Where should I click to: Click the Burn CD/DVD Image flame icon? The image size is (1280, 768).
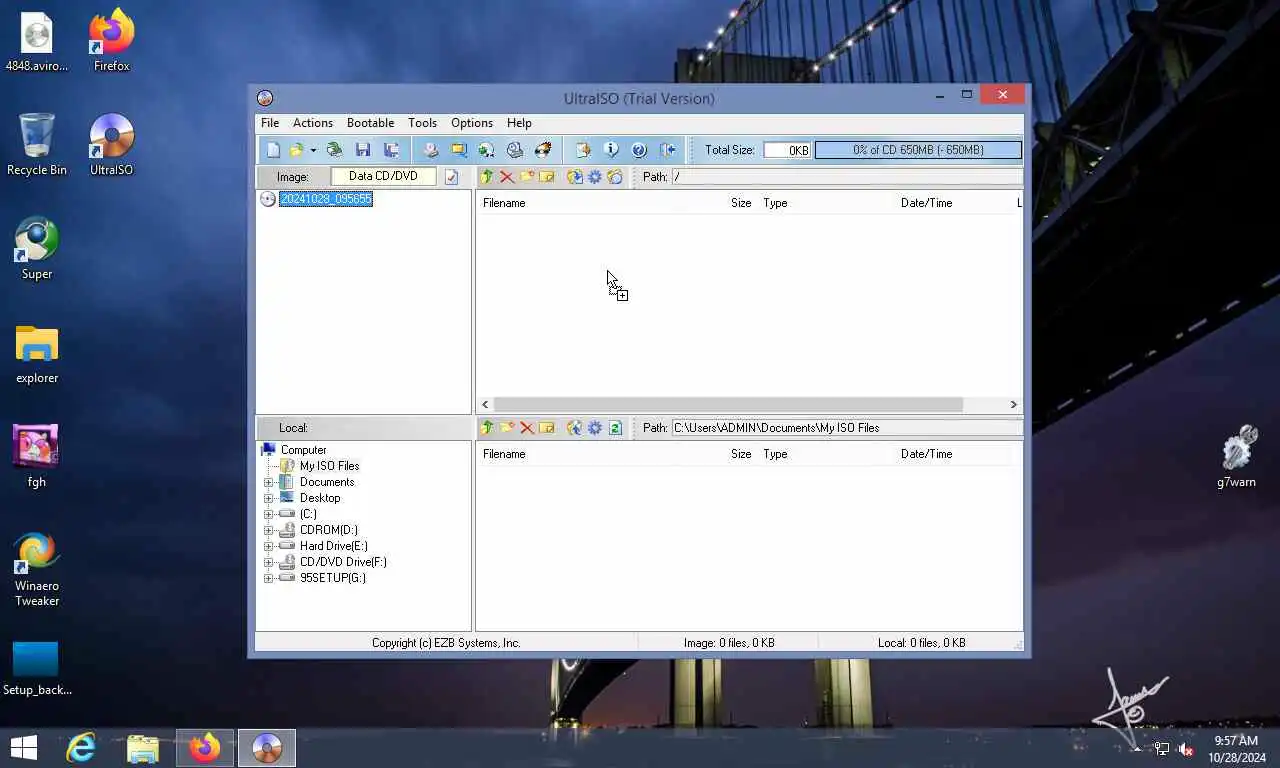543,150
